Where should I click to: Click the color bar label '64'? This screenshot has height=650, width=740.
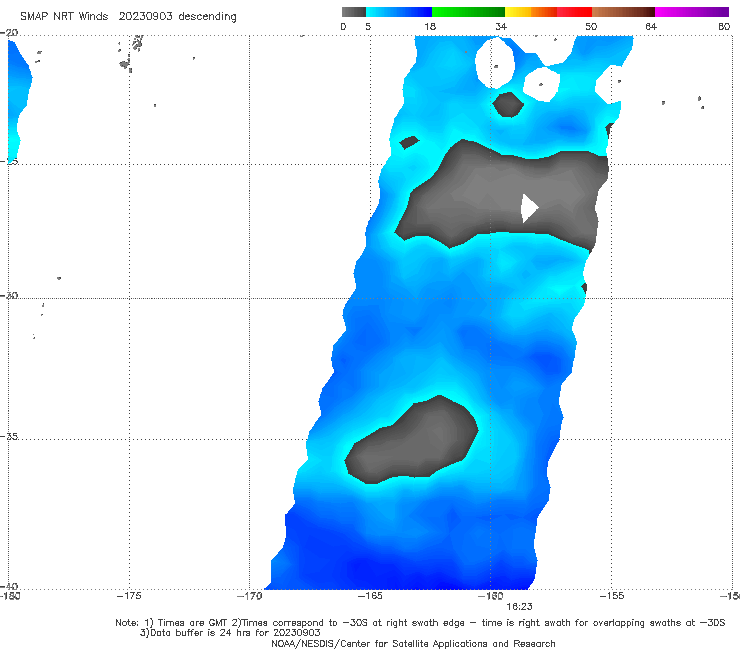[x=651, y=26]
